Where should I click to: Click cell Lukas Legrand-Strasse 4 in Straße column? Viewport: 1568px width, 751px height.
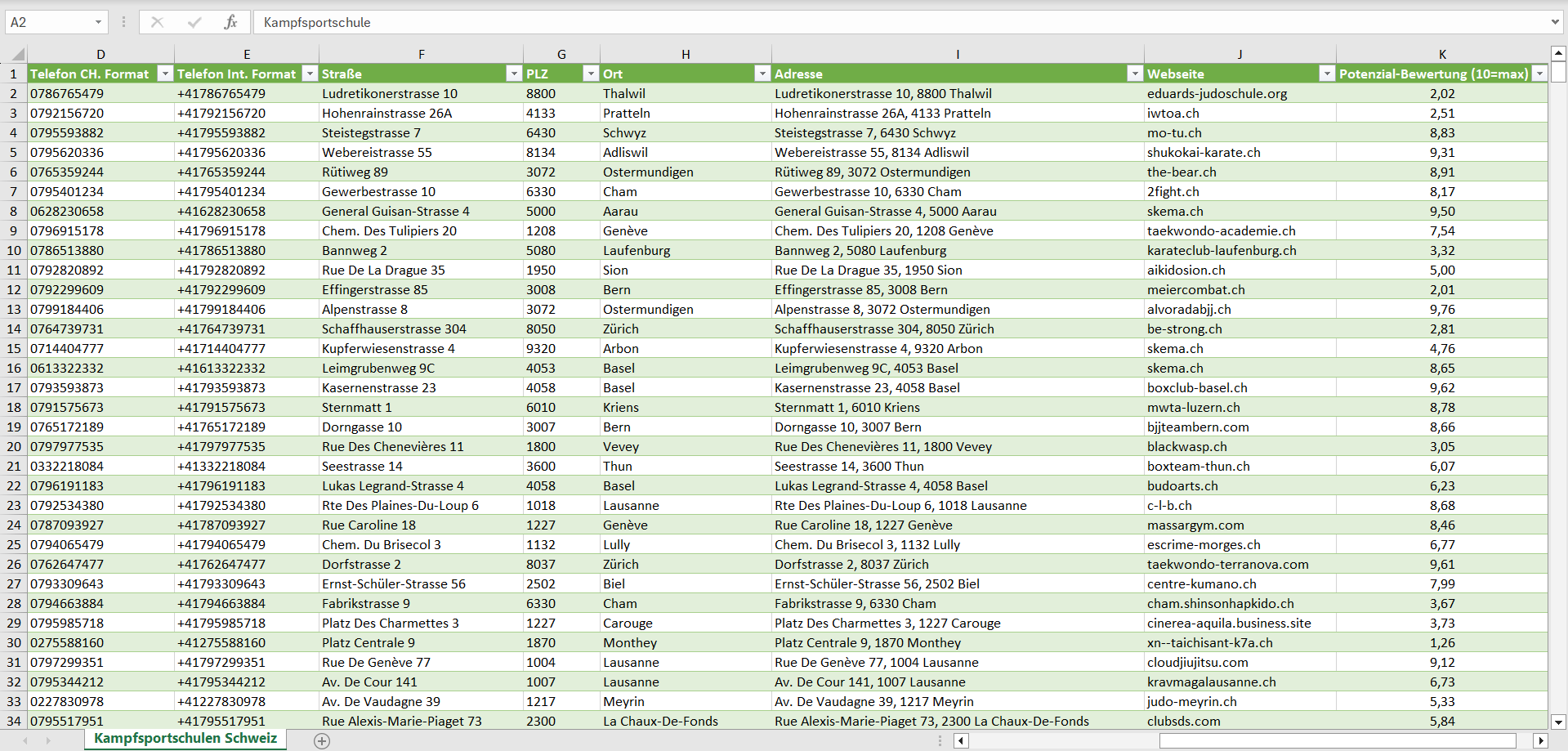click(422, 485)
